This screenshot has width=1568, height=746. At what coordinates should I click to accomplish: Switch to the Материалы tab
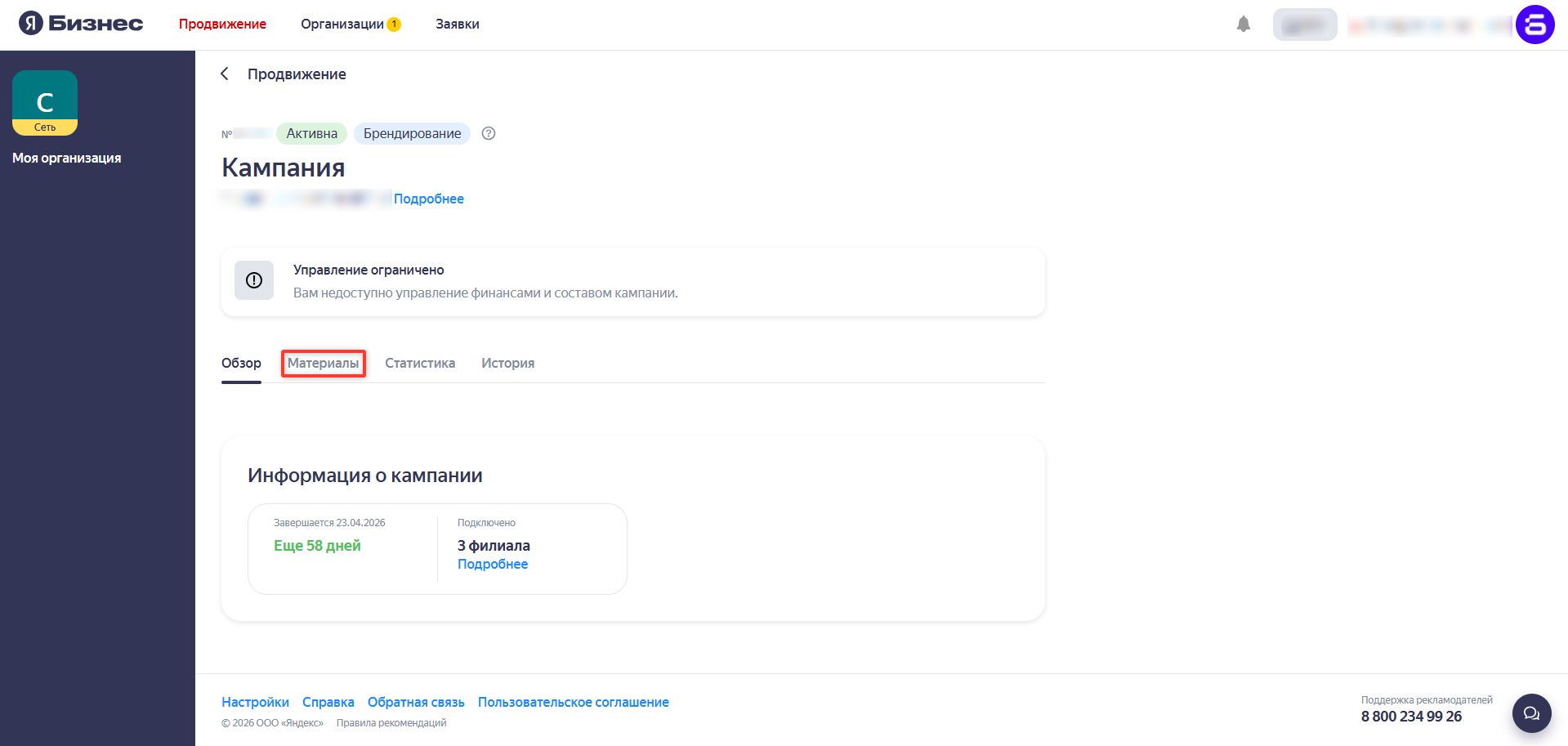(x=323, y=364)
